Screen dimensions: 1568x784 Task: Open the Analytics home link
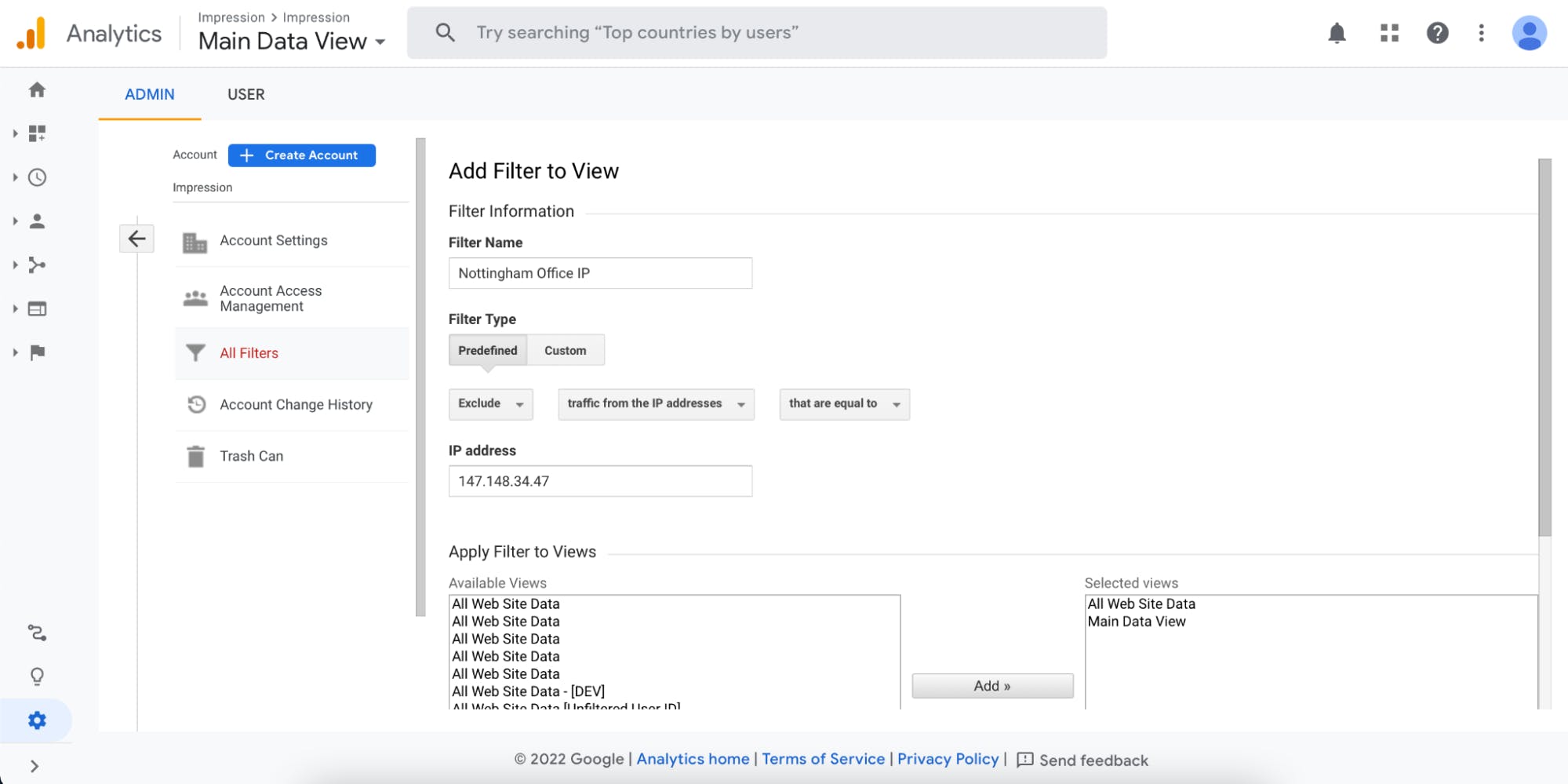point(693,759)
